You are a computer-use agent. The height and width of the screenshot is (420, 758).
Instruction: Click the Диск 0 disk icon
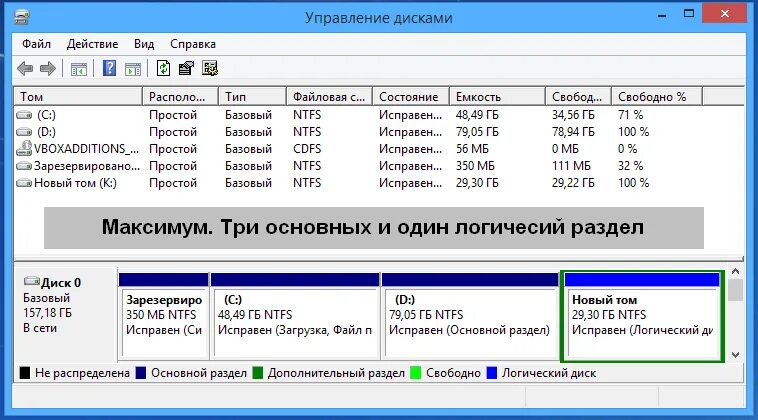click(x=32, y=281)
